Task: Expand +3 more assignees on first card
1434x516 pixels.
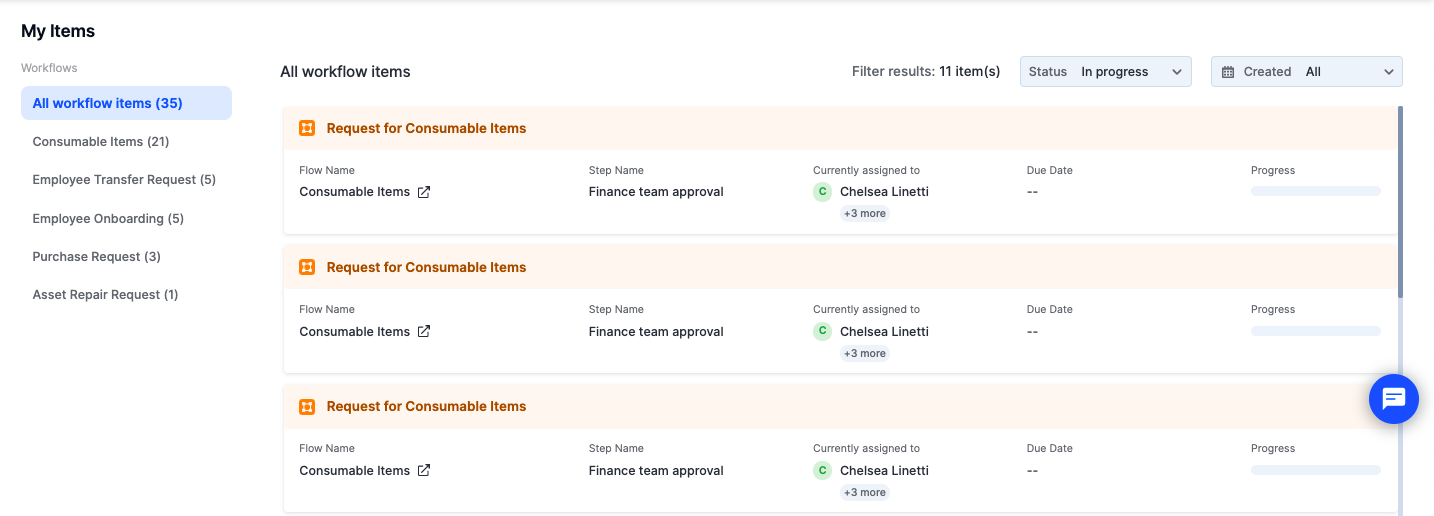Action: [x=865, y=213]
